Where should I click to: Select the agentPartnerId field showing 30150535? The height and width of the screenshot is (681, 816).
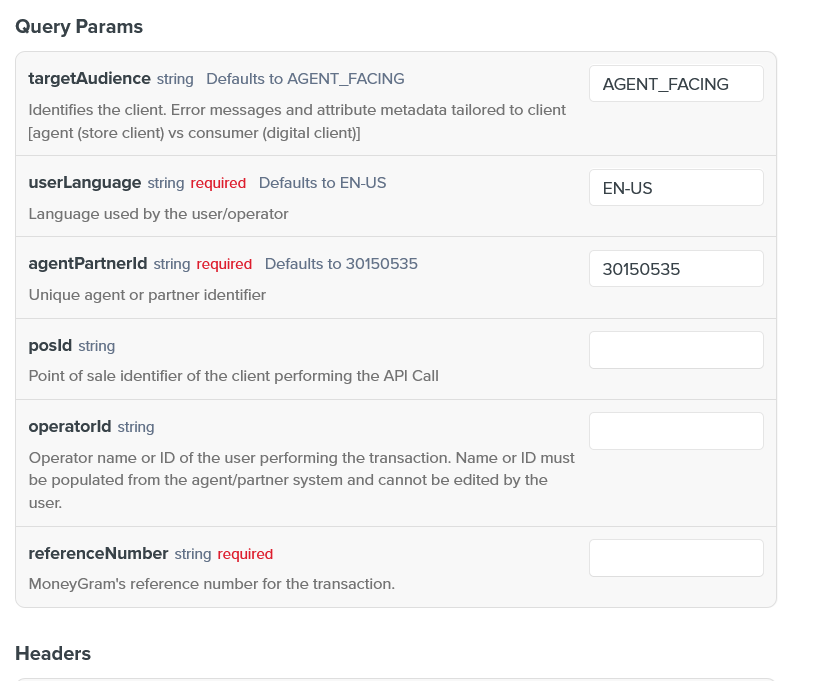(x=676, y=268)
